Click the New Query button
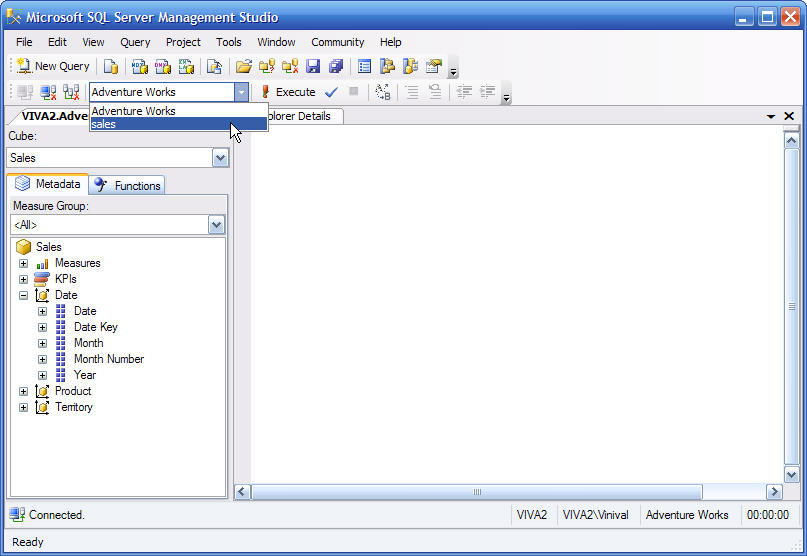The height and width of the screenshot is (556, 807). click(x=53, y=66)
